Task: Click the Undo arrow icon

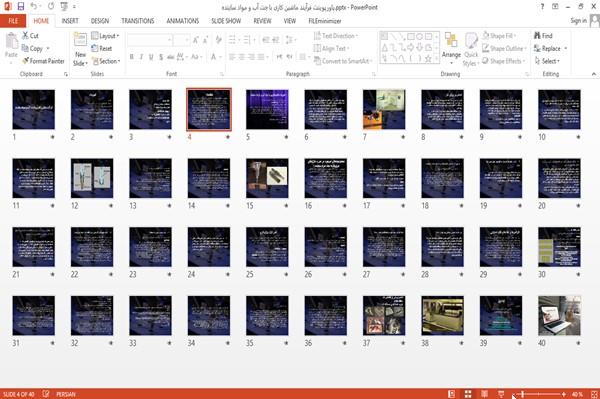Action: point(34,7)
